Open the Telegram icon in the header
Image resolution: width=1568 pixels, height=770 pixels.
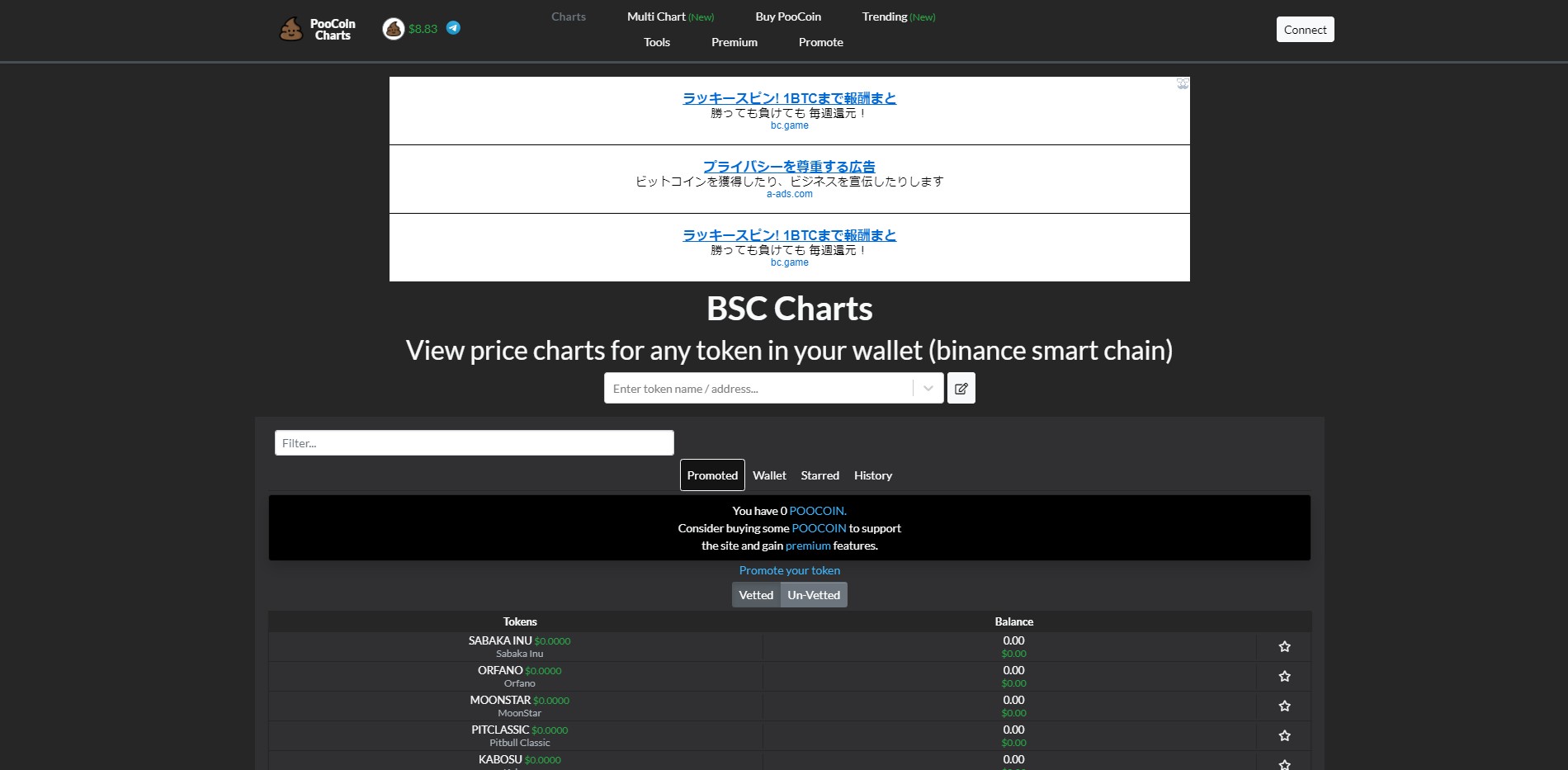[x=453, y=28]
